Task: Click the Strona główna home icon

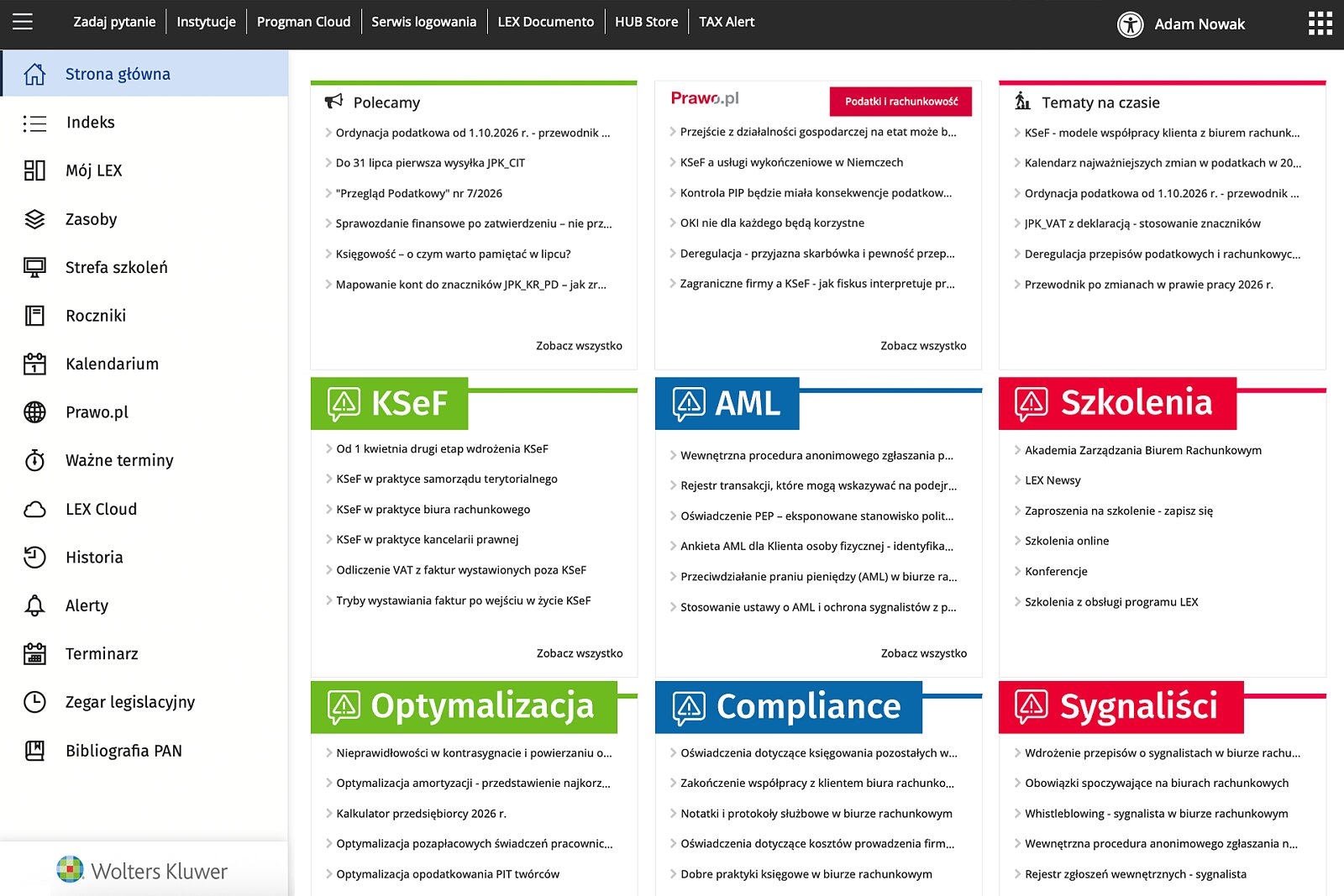Action: [34, 74]
